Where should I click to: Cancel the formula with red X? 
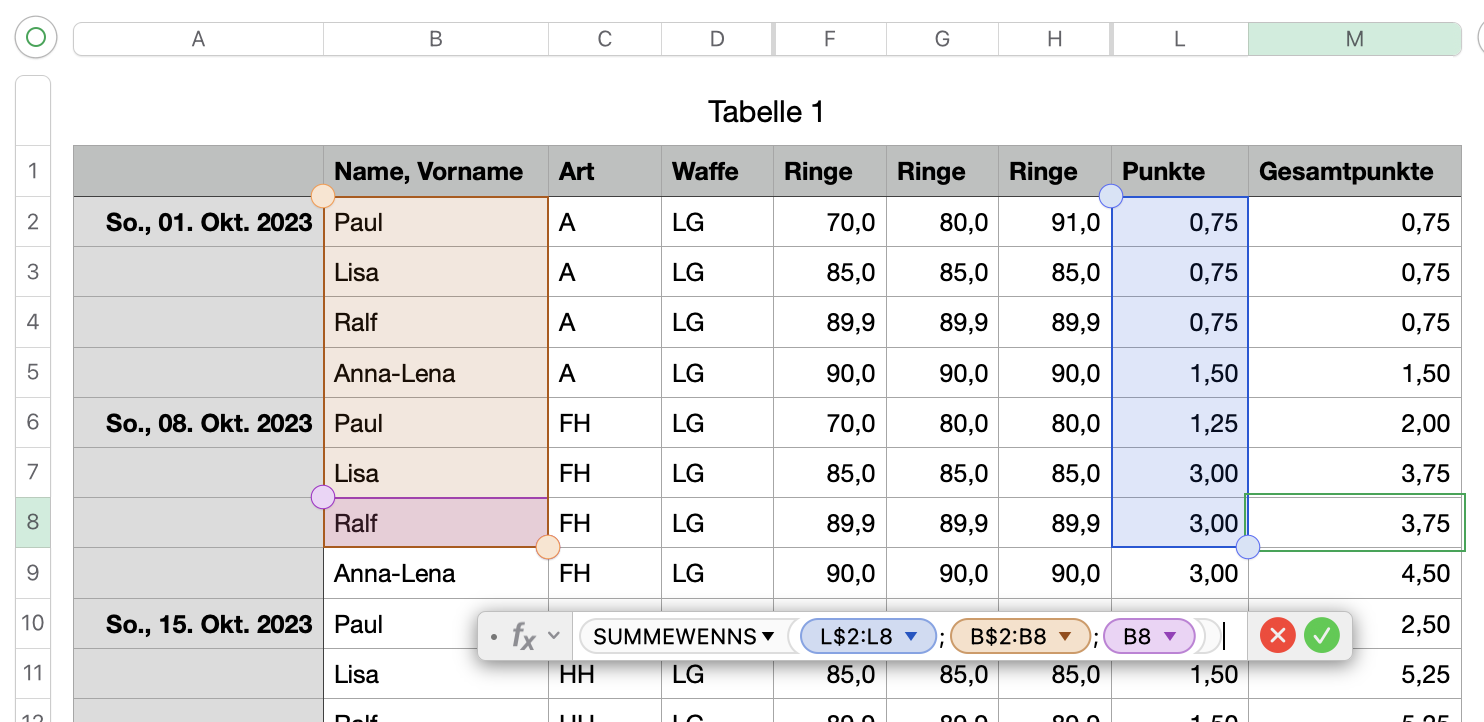[1277, 635]
